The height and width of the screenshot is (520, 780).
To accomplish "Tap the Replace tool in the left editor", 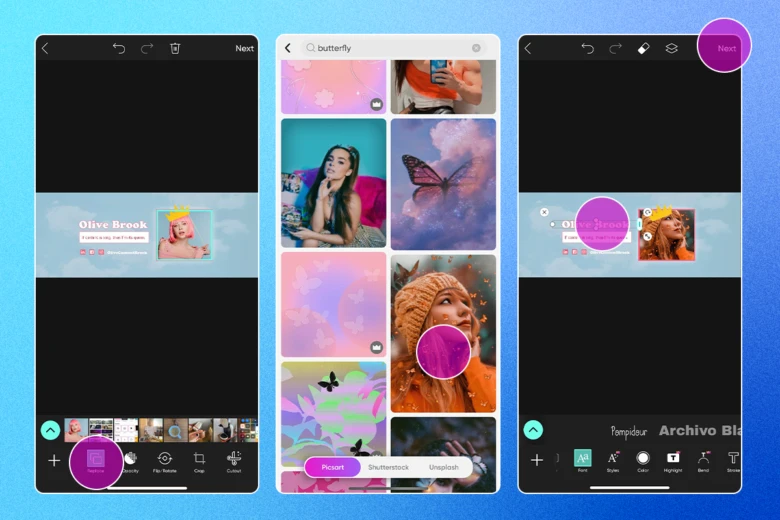I will (x=96, y=460).
